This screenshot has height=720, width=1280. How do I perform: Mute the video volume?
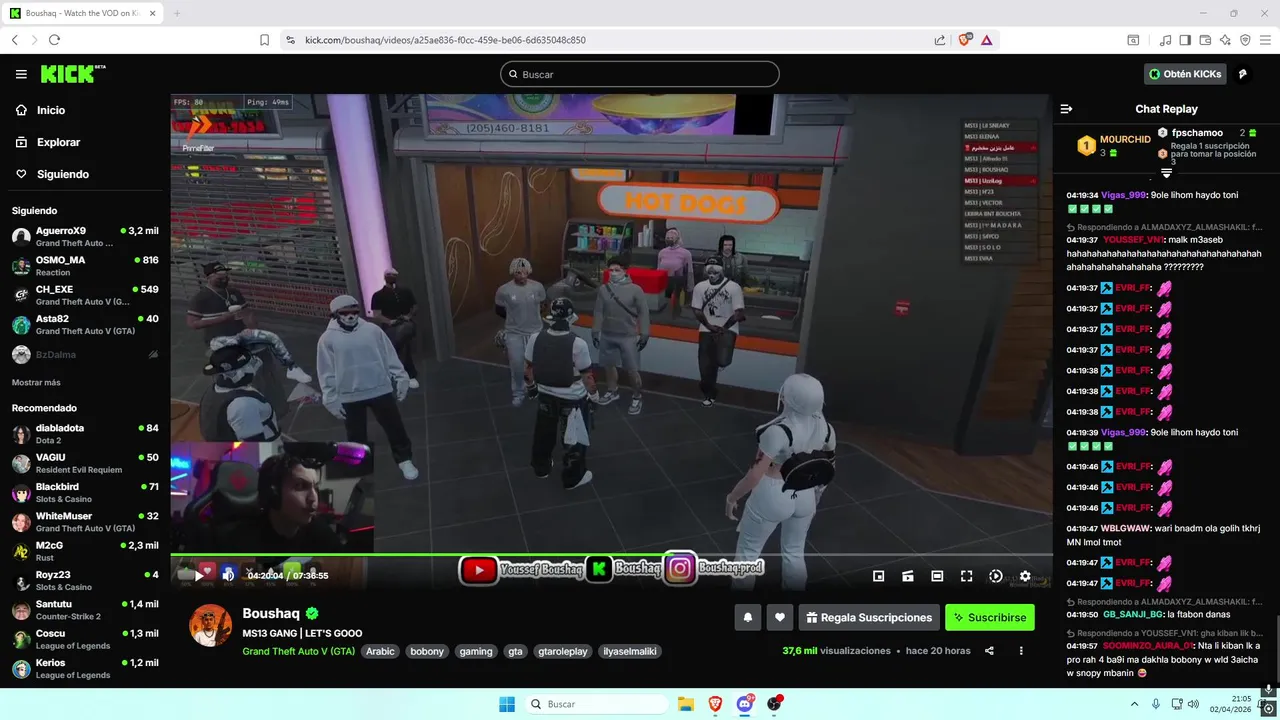click(228, 575)
